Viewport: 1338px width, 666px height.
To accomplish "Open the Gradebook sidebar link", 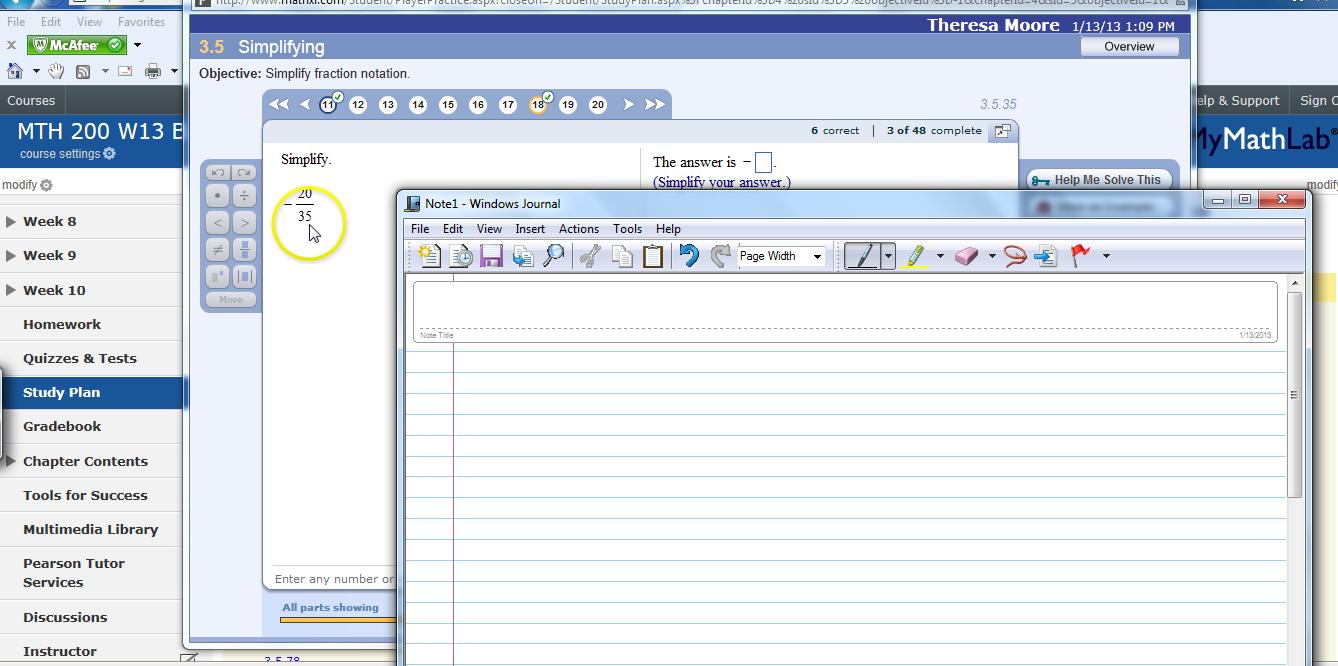I will click(x=62, y=426).
